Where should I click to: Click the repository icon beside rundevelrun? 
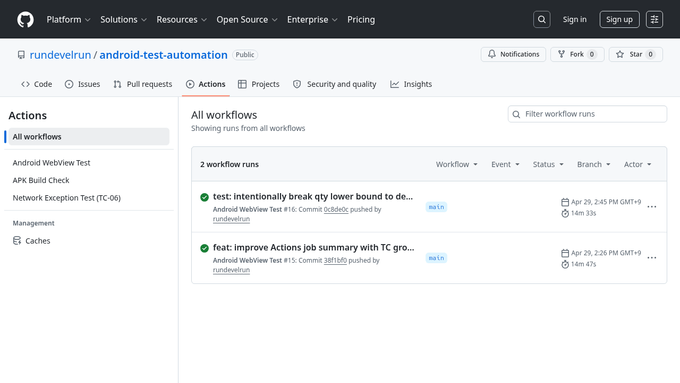click(x=21, y=55)
